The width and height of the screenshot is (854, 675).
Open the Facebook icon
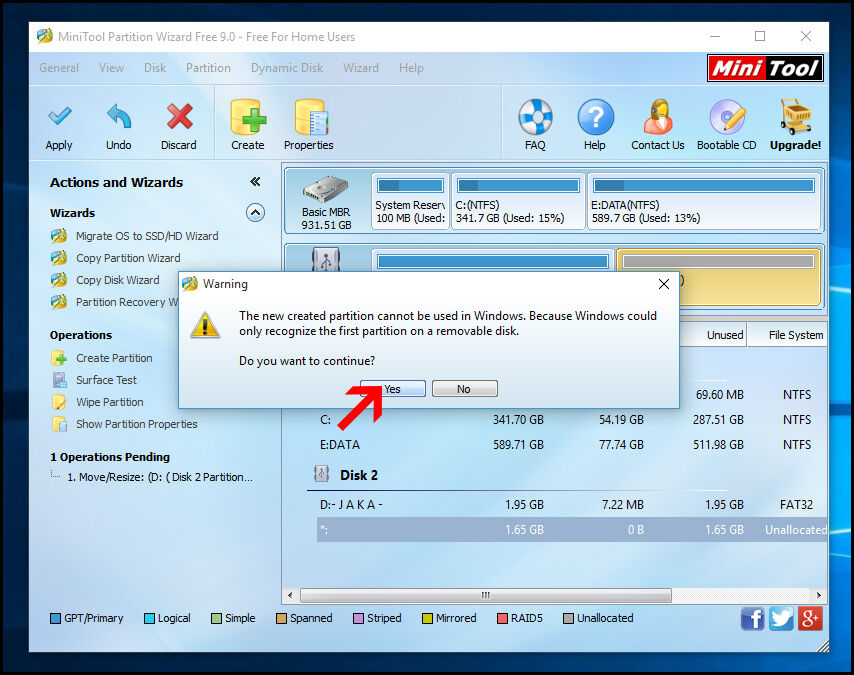753,619
